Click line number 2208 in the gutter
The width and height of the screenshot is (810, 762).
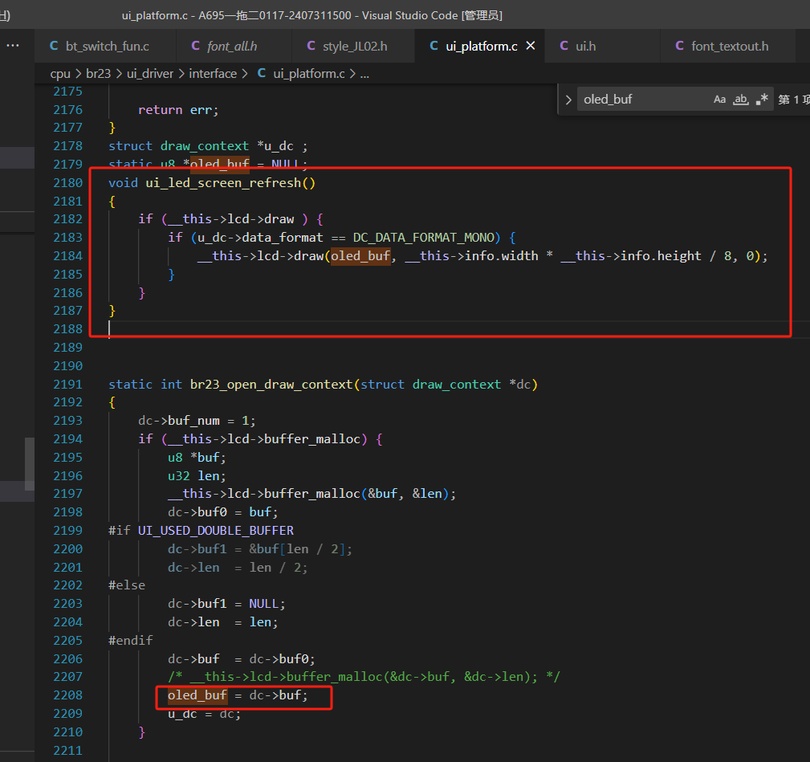point(68,695)
